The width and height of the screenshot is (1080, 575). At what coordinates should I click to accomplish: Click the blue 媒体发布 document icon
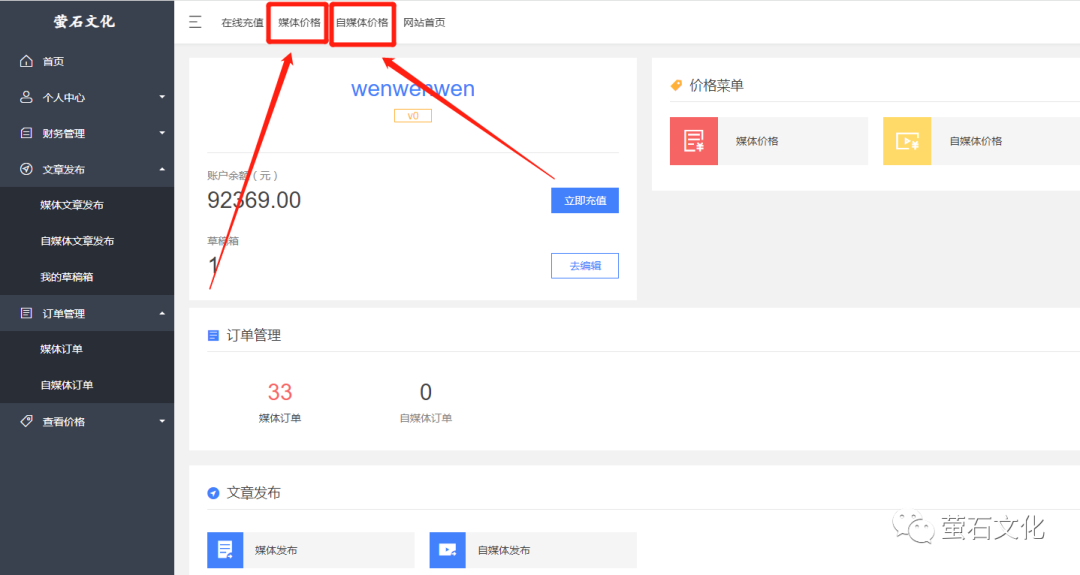pos(225,550)
